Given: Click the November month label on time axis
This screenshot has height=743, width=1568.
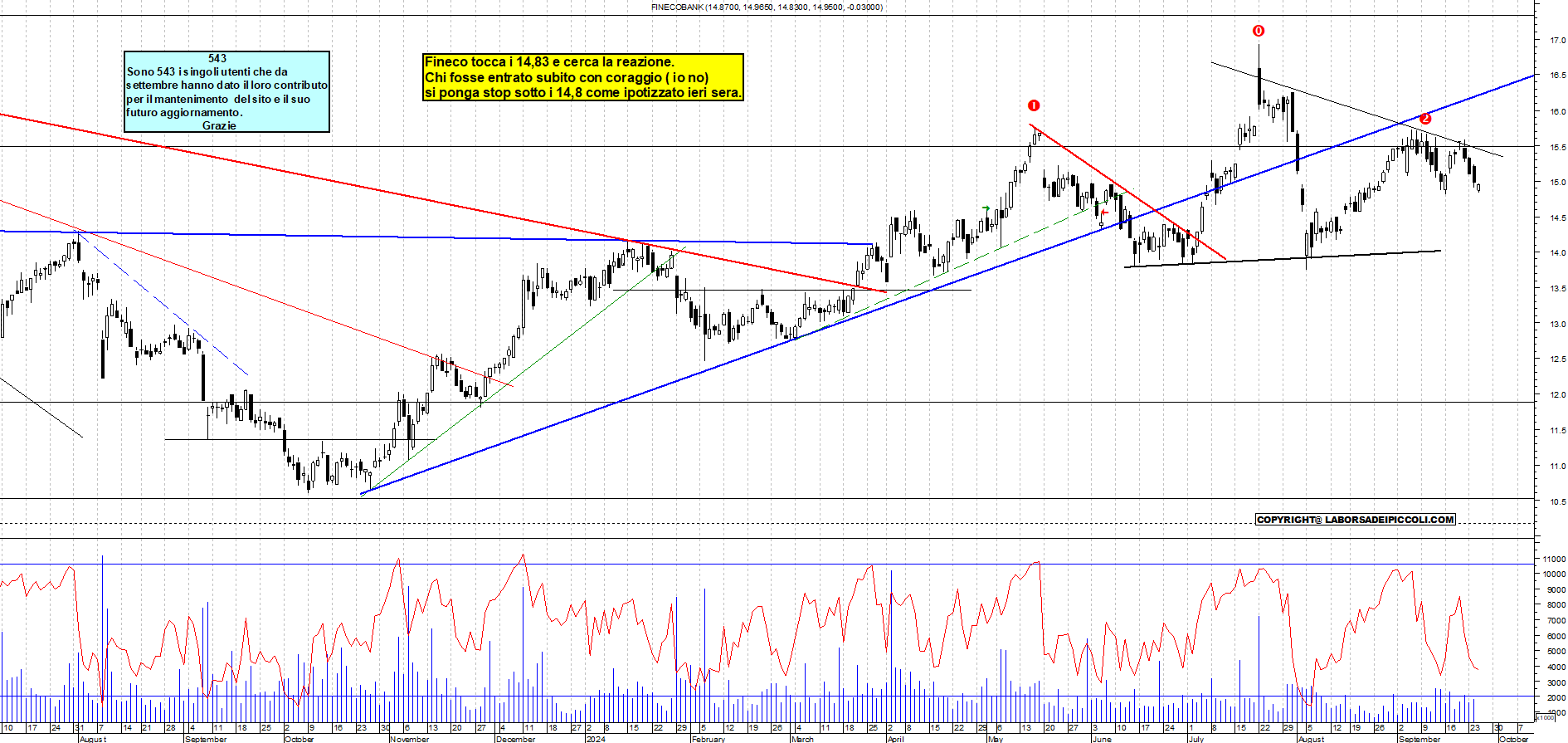Looking at the screenshot, I should click(410, 739).
